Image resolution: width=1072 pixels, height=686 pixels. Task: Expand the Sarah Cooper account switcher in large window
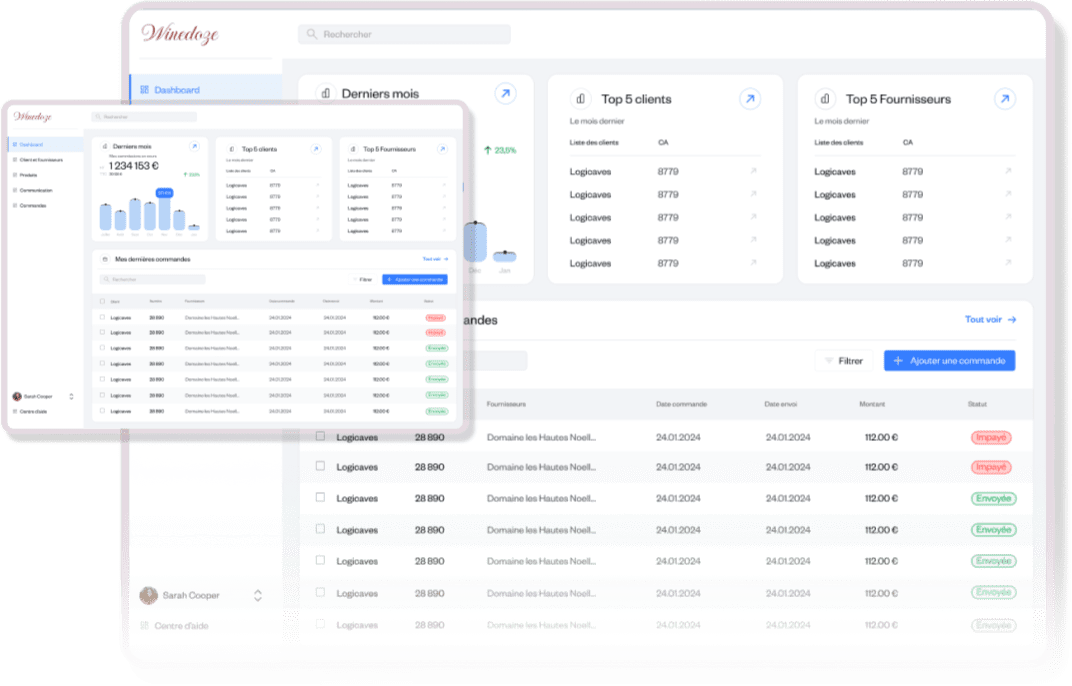coord(257,595)
